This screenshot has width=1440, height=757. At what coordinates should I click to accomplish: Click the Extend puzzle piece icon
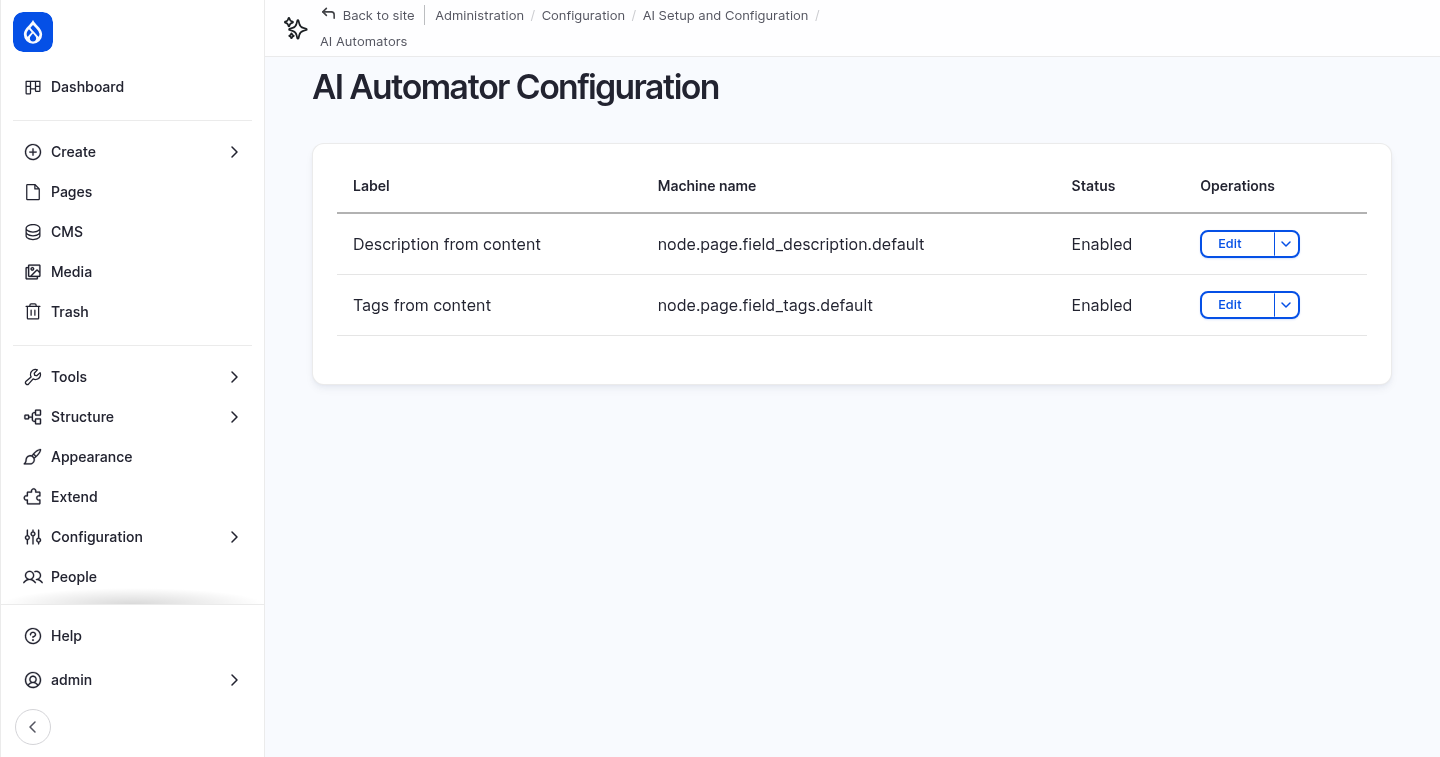(x=33, y=497)
